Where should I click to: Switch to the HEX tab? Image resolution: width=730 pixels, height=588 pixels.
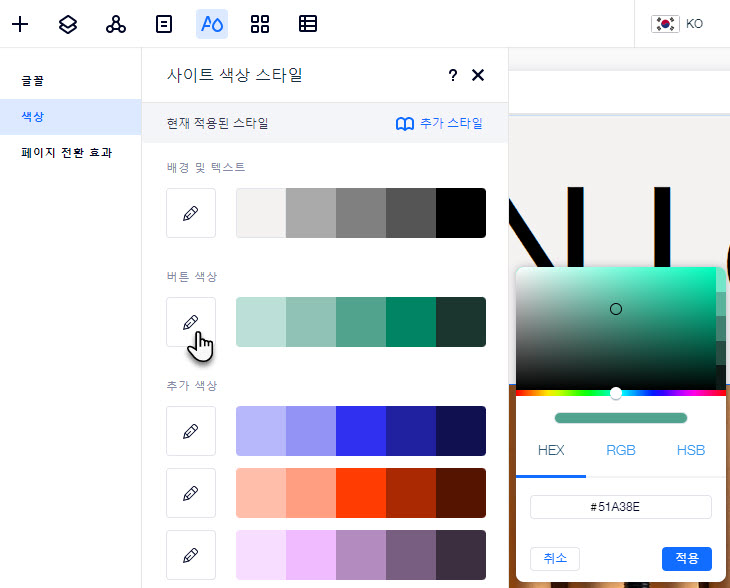point(551,450)
